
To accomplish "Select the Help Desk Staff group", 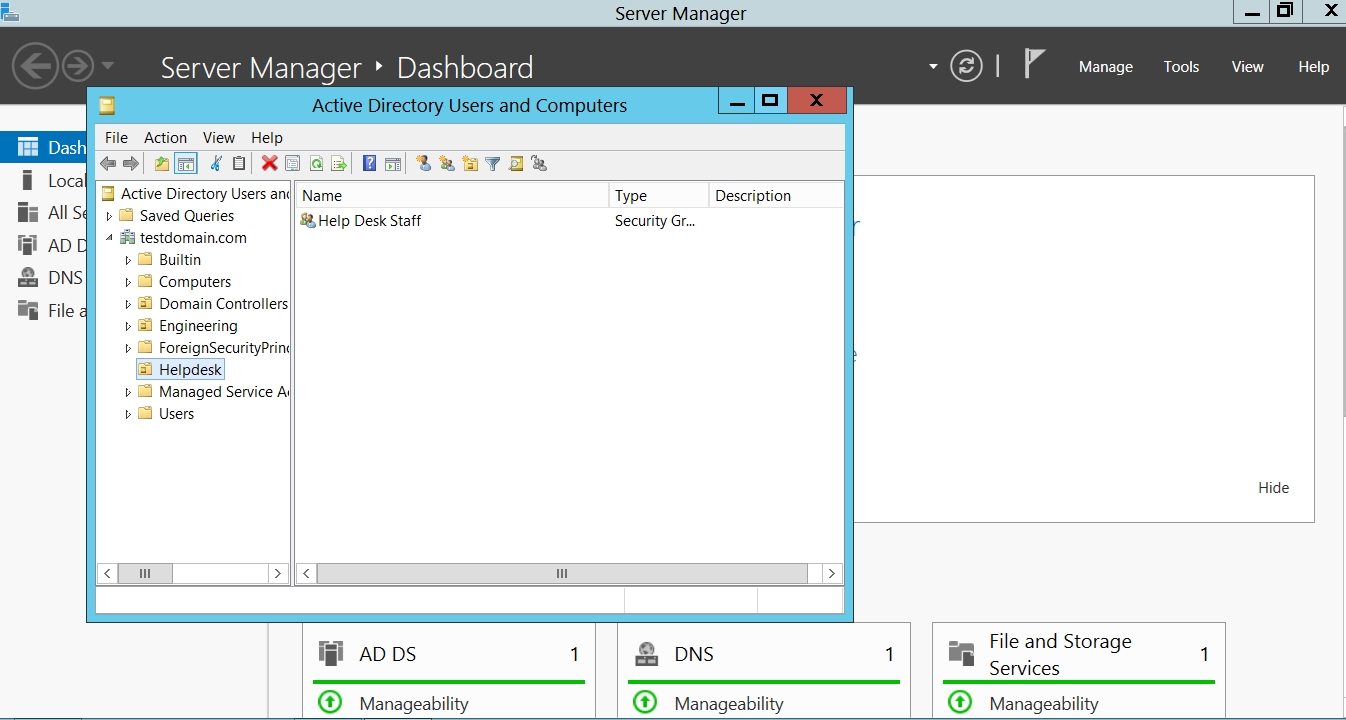I will [369, 221].
